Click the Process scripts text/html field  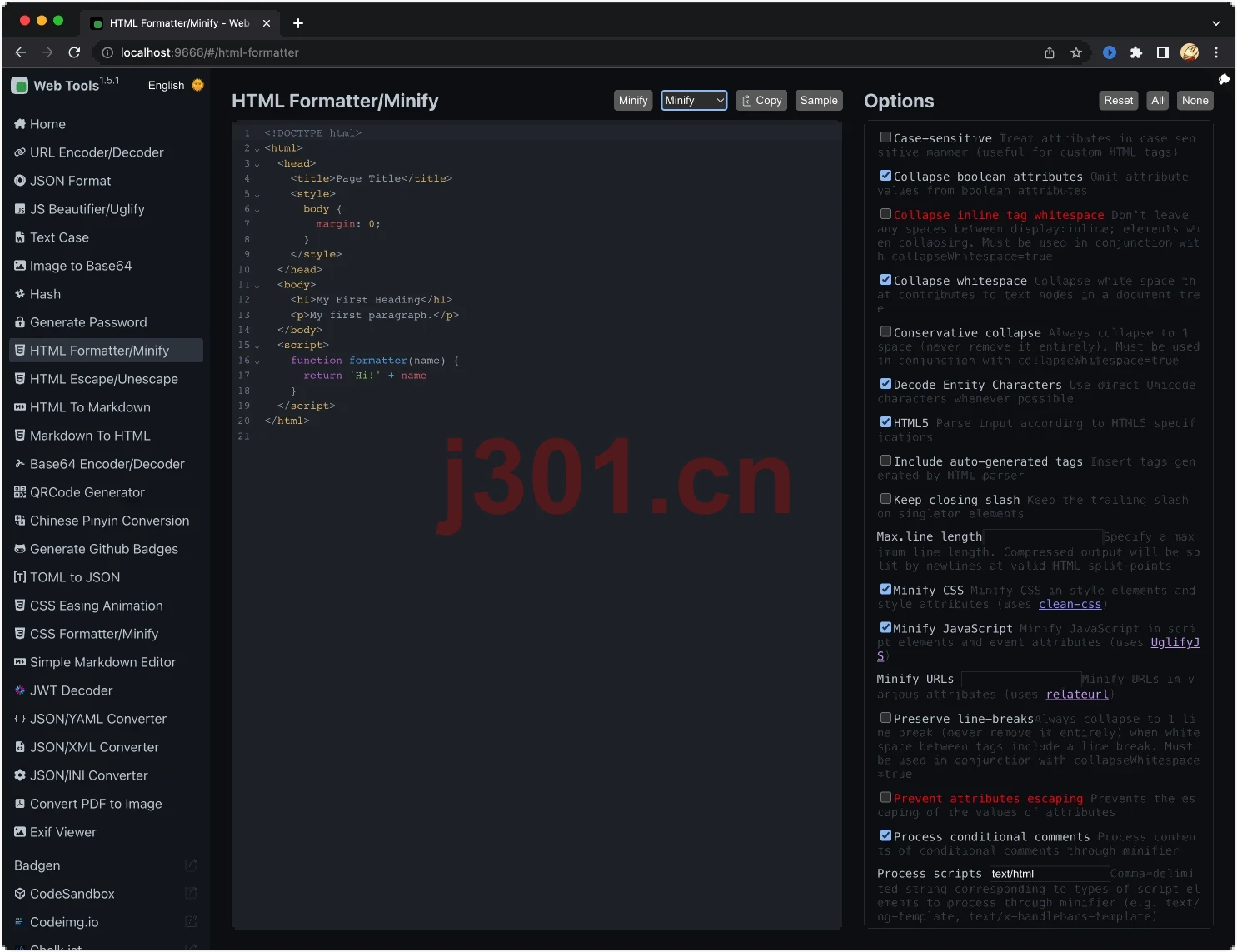[x=1050, y=874]
